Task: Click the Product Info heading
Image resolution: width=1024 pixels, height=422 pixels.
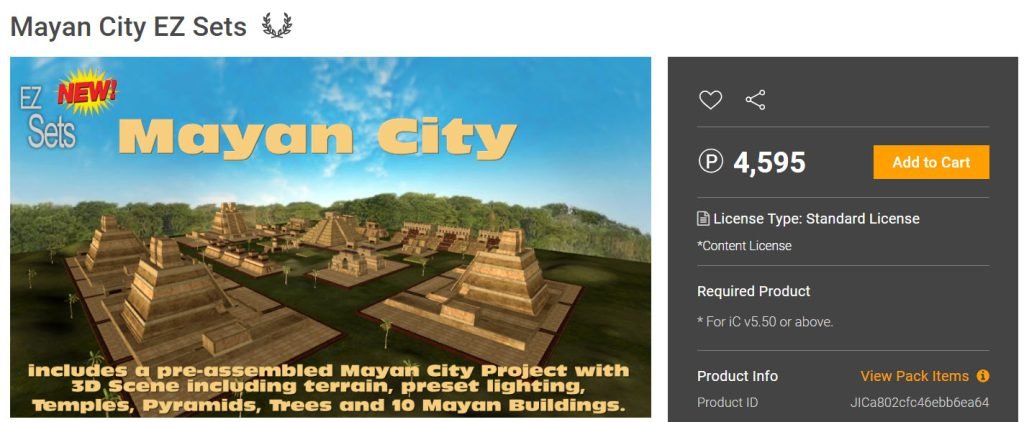Action: (x=737, y=376)
